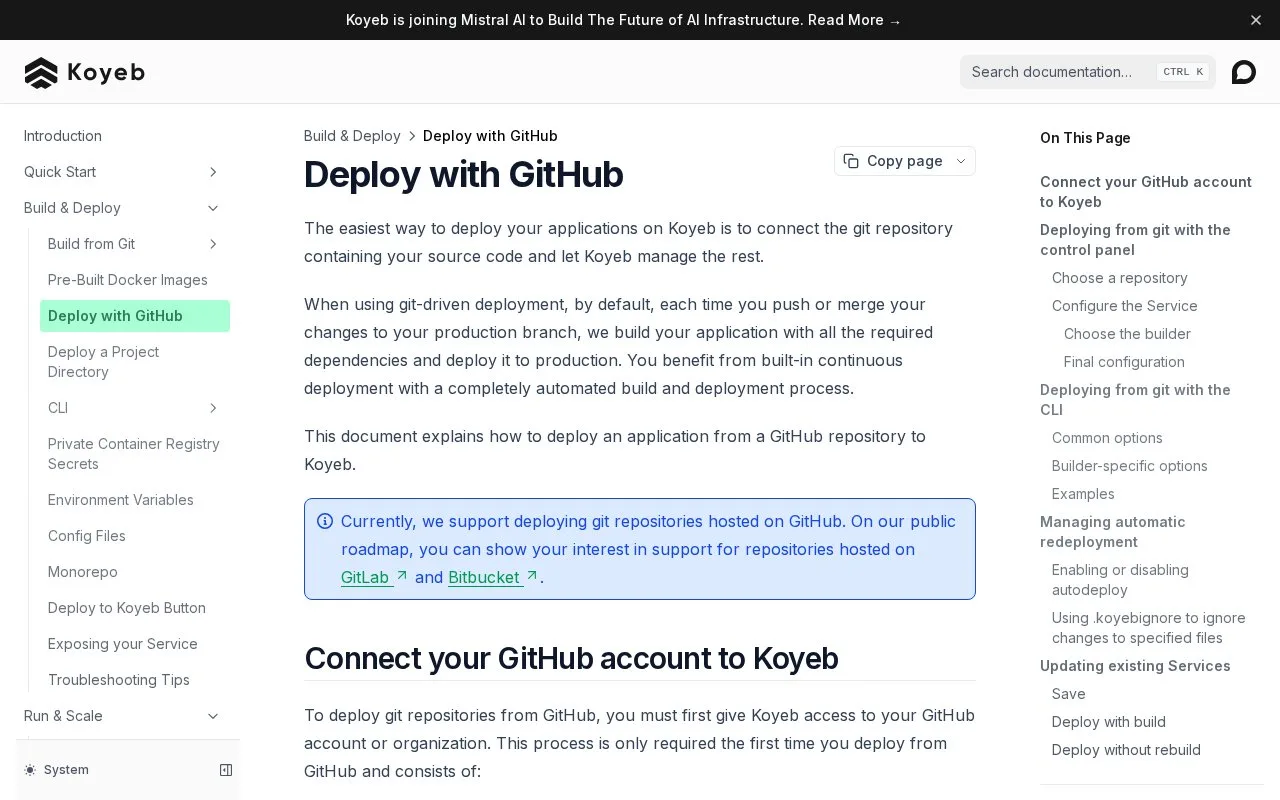Jump to Choose a repository section

(1120, 278)
